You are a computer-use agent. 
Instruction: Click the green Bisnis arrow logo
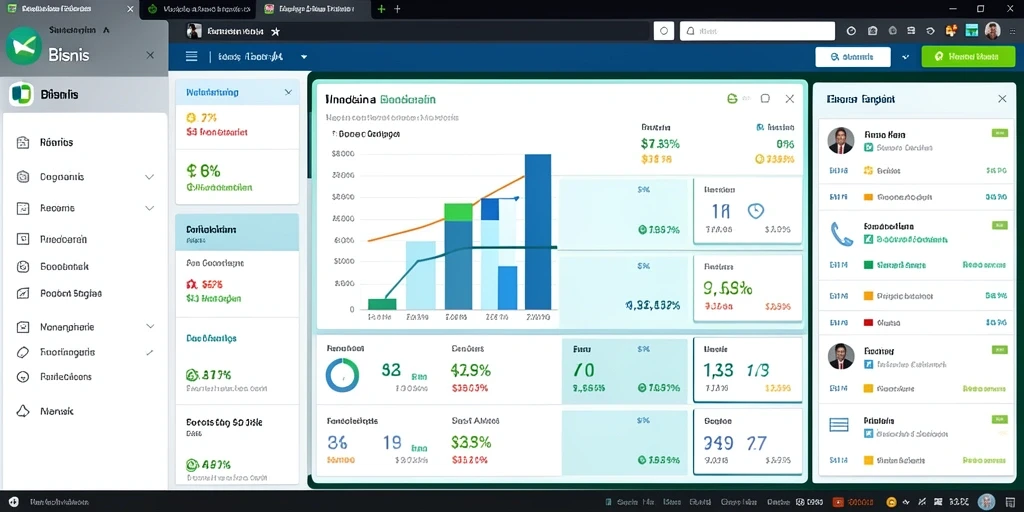[24, 46]
